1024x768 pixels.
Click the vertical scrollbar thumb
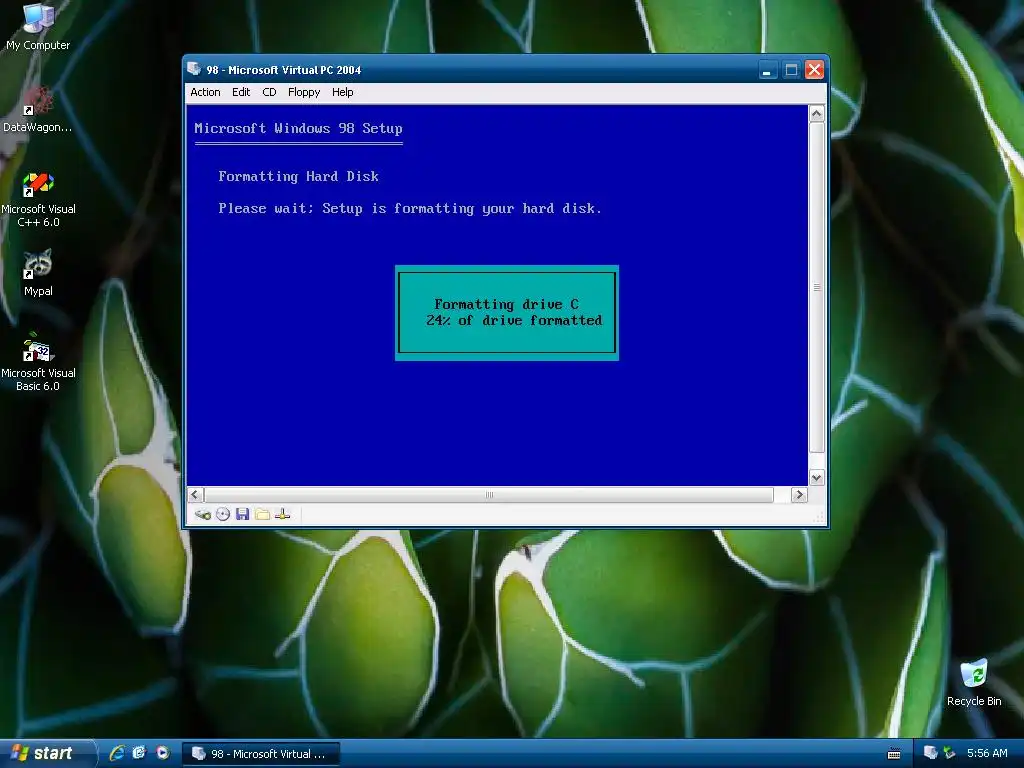pyautogui.click(x=816, y=287)
